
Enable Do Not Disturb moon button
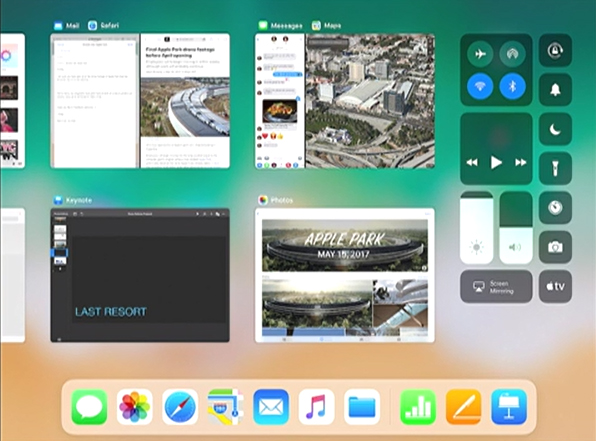pos(555,129)
